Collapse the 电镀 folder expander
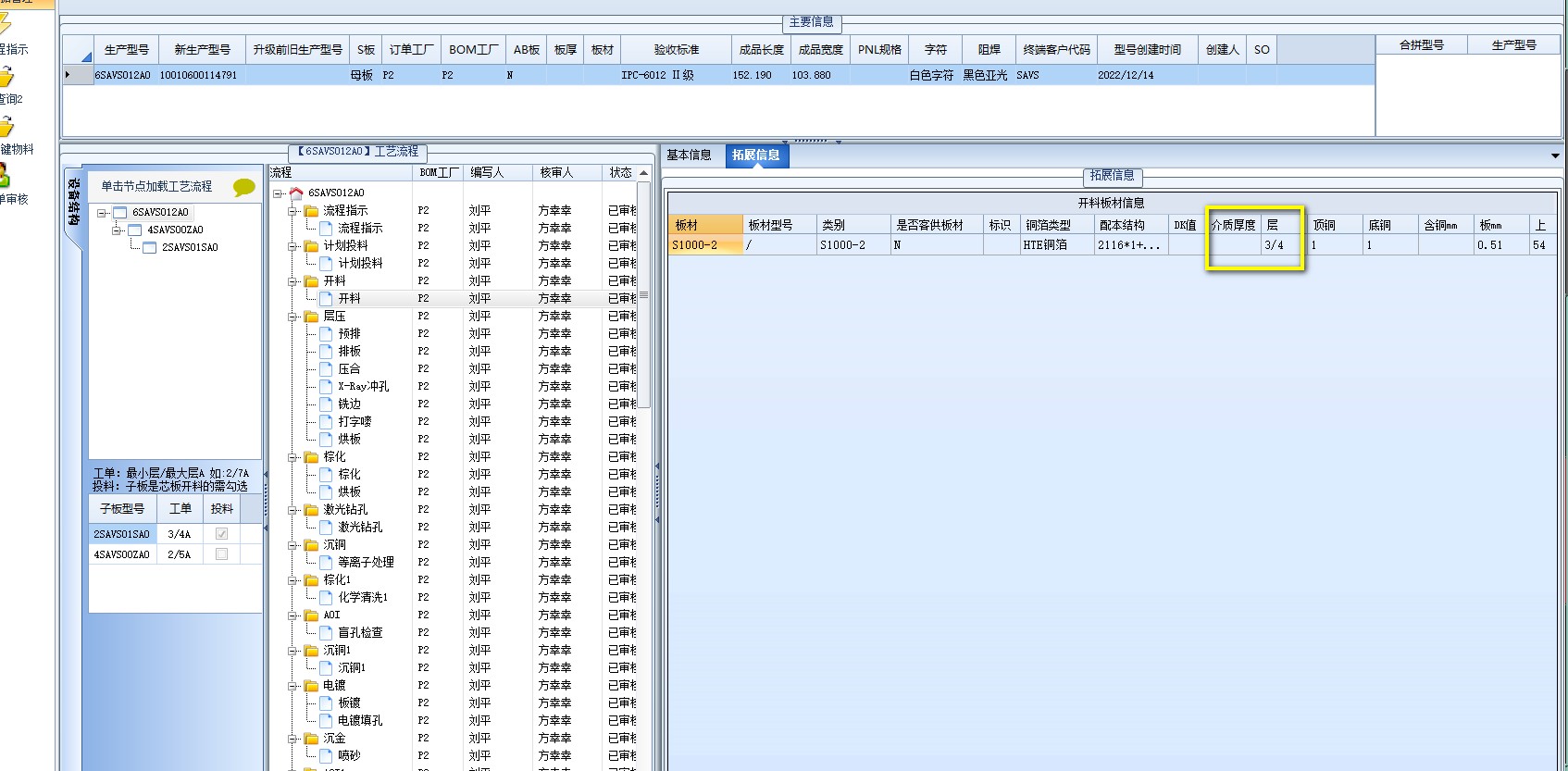This screenshot has height=771, width=1568. pyautogui.click(x=292, y=686)
